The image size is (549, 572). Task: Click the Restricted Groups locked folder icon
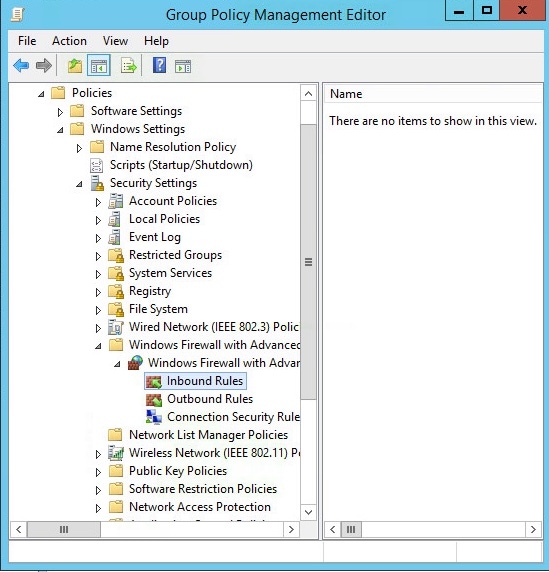(116, 255)
